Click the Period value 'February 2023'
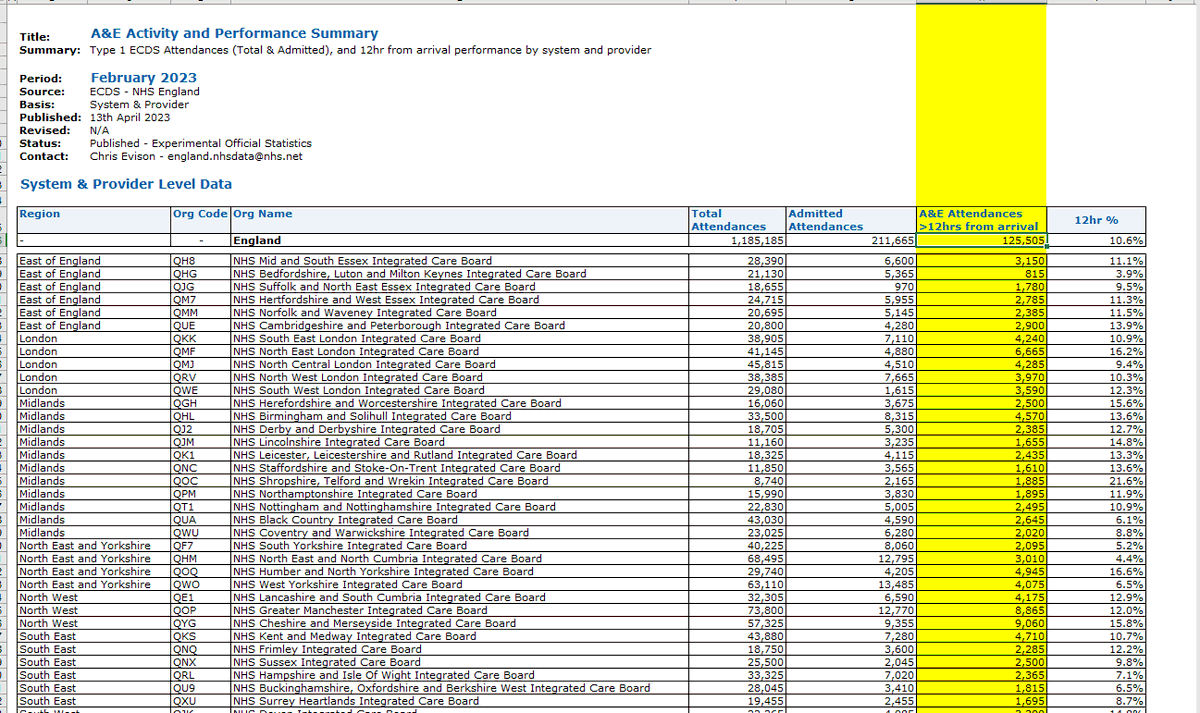 (x=143, y=77)
